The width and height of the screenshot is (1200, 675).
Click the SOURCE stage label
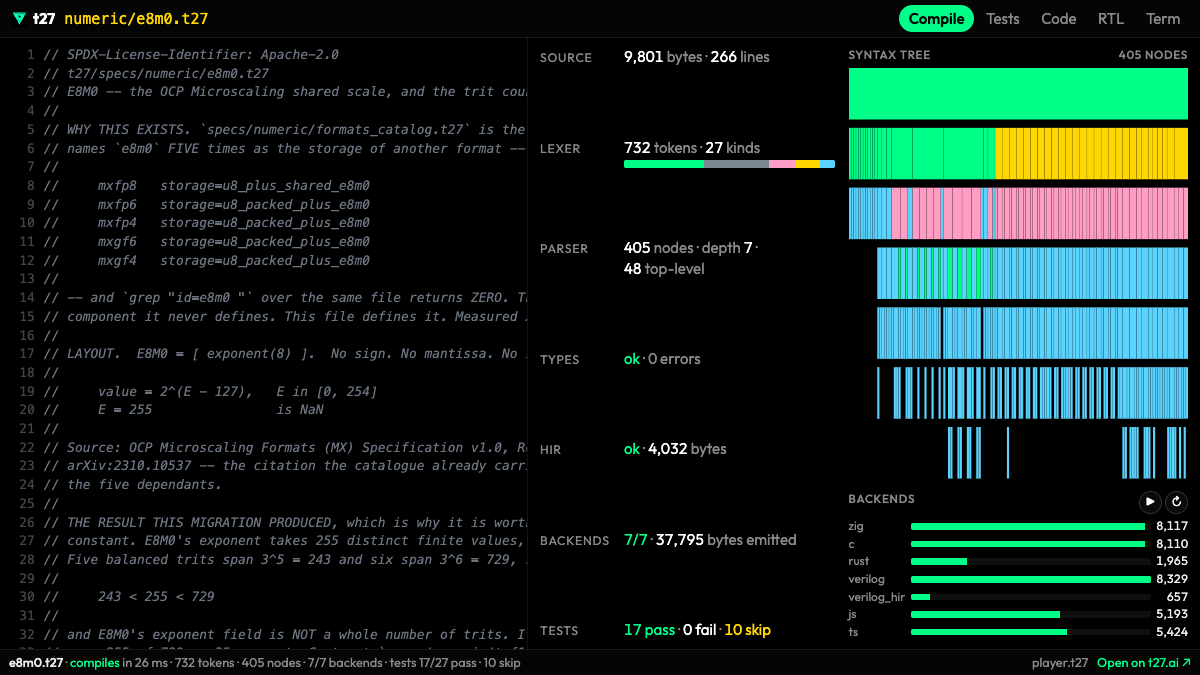click(566, 58)
